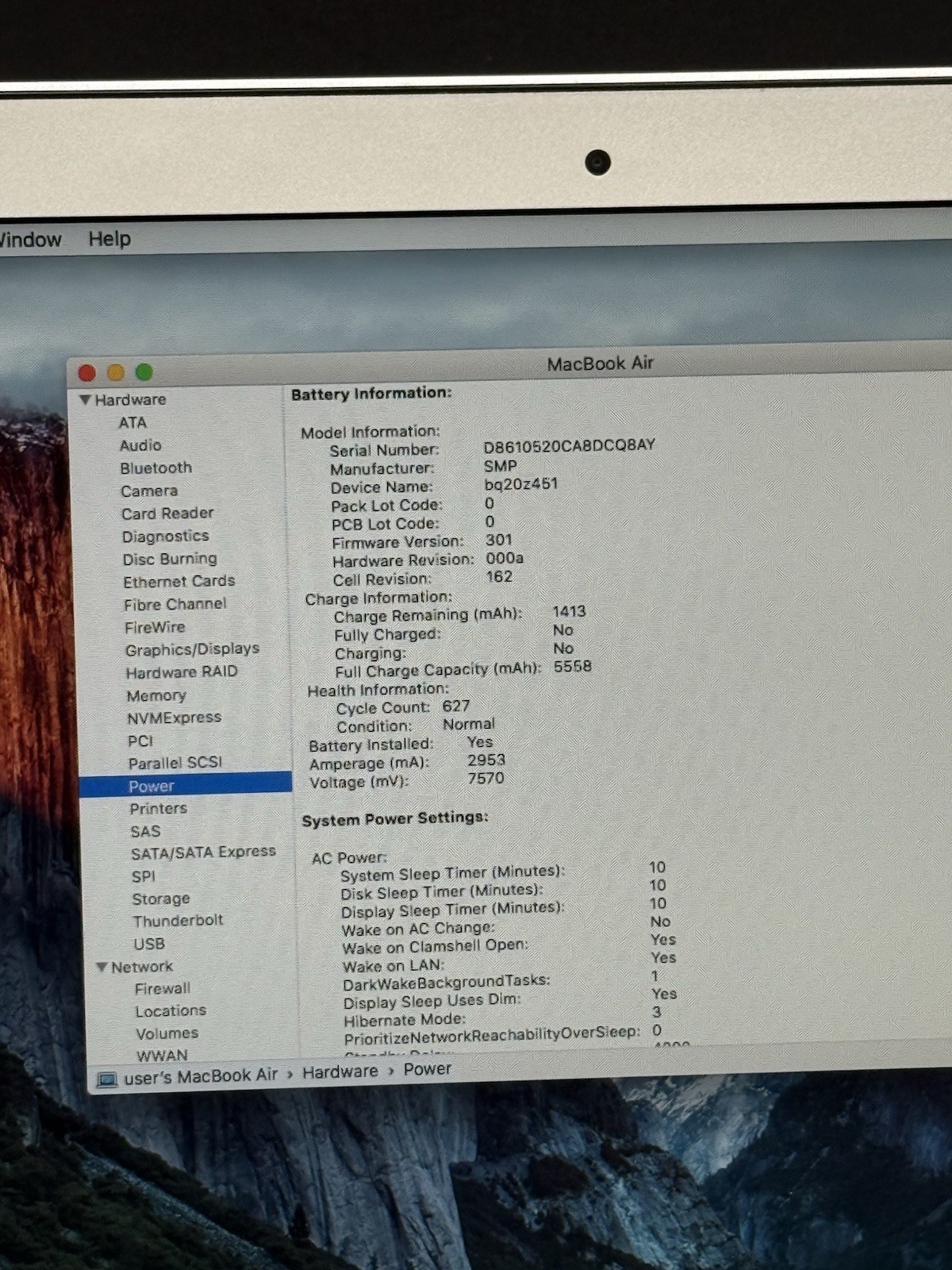Select Printers in the sidebar
The width and height of the screenshot is (952, 1270).
point(159,809)
